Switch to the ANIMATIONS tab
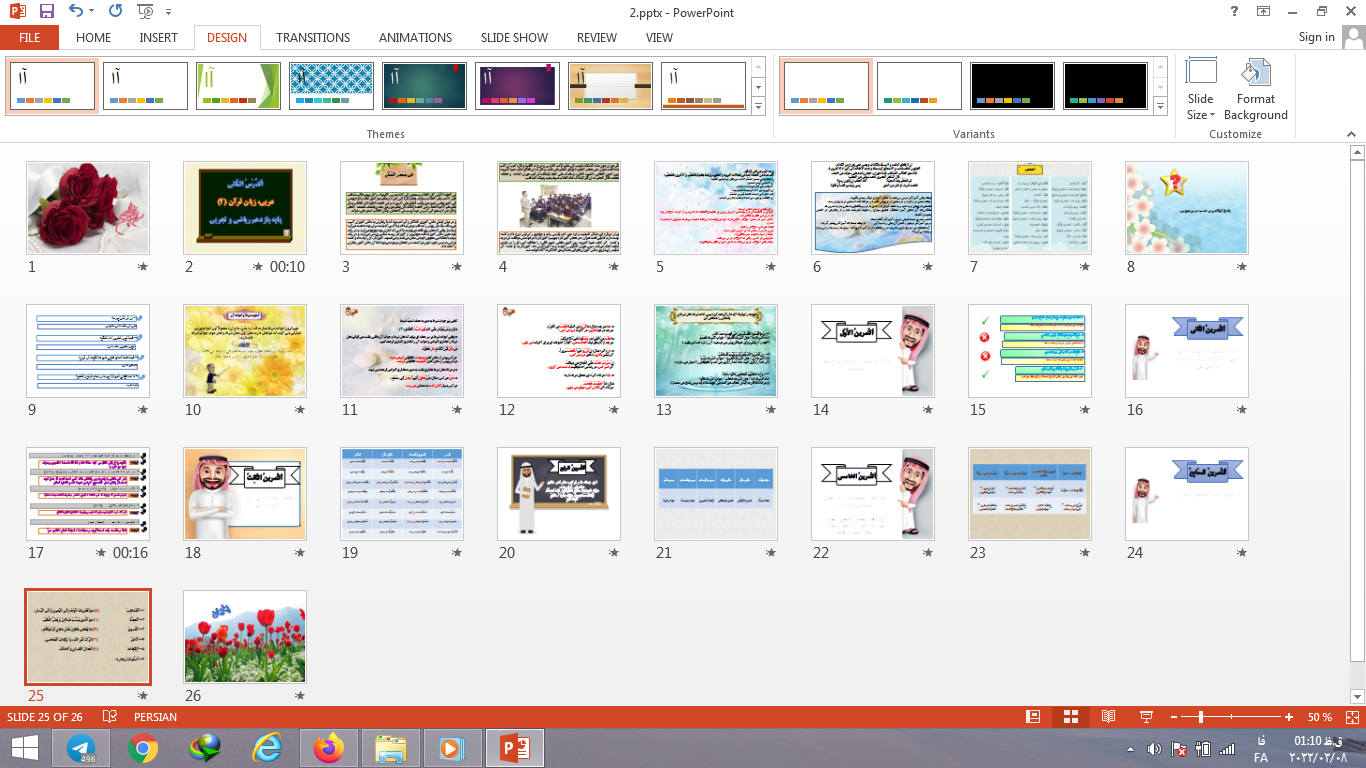Image resolution: width=1366 pixels, height=768 pixels. pyautogui.click(x=415, y=37)
